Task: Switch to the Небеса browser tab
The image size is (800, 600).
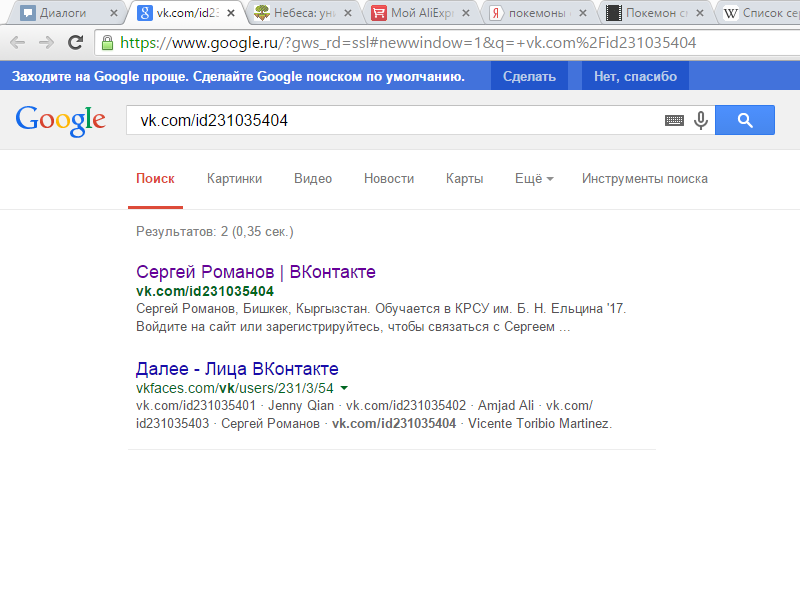Action: click(x=304, y=13)
